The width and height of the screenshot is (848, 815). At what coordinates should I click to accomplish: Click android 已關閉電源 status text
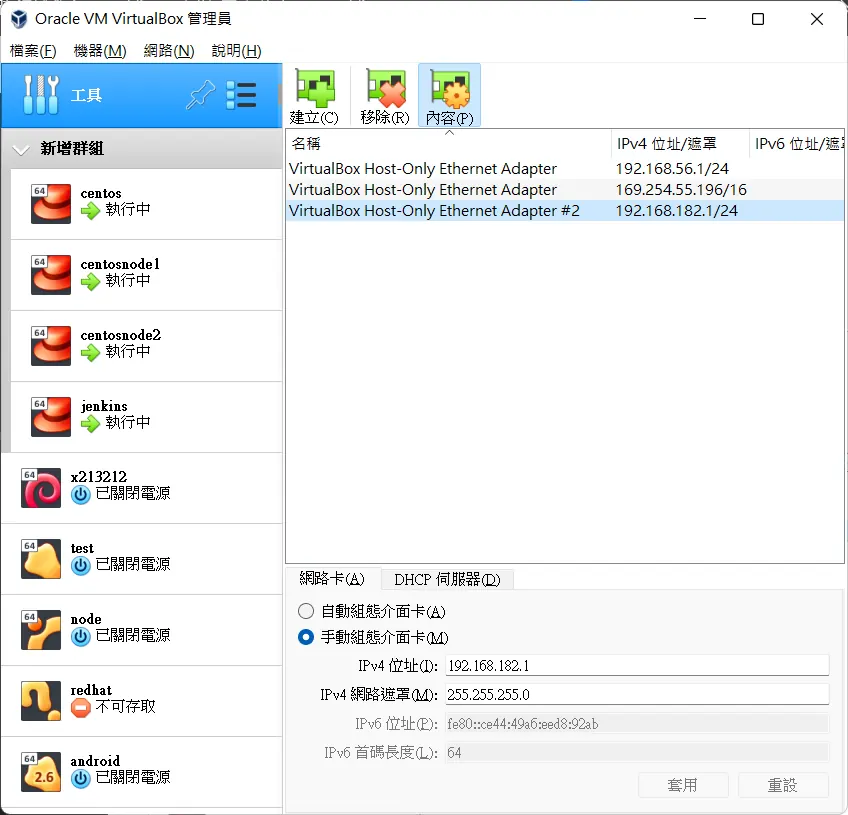(133, 777)
